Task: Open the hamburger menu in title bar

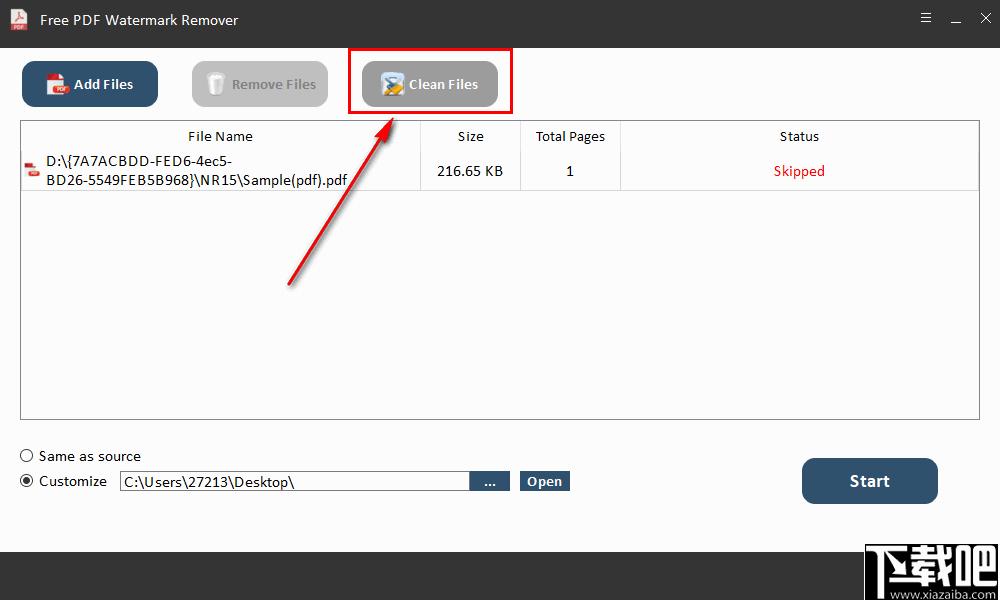Action: (x=926, y=18)
